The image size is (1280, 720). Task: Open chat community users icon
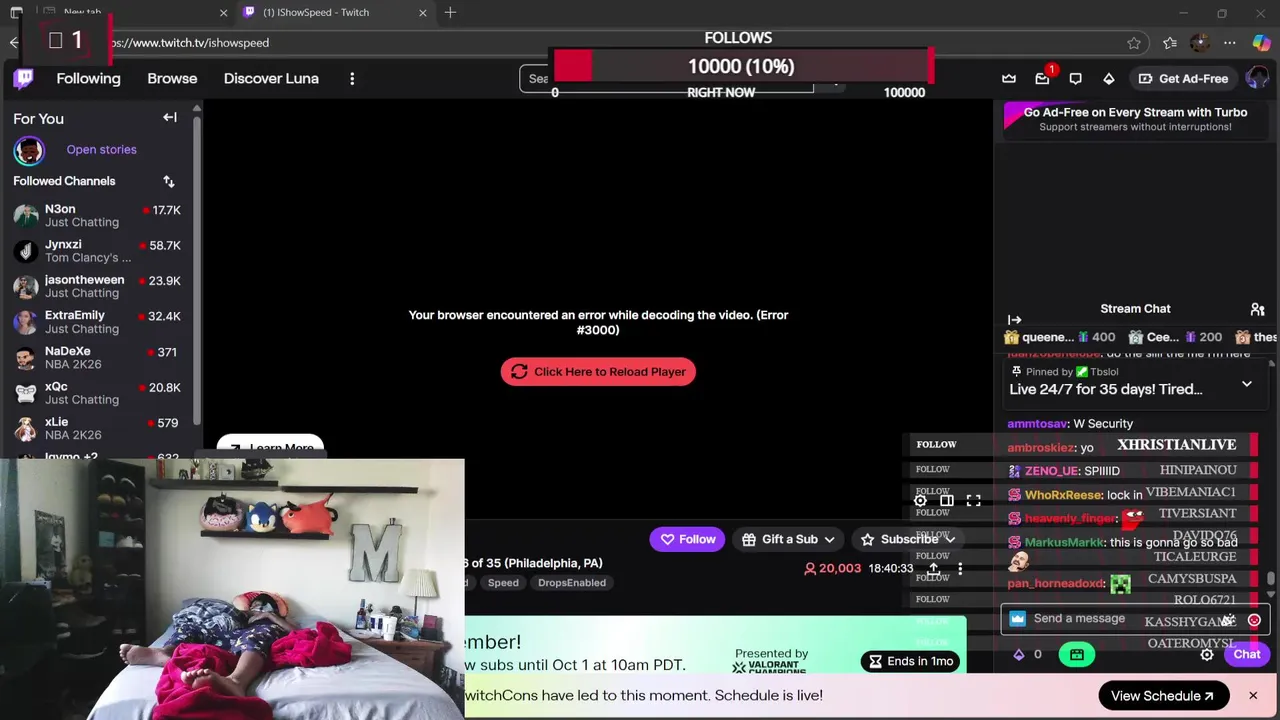pos(1257,309)
